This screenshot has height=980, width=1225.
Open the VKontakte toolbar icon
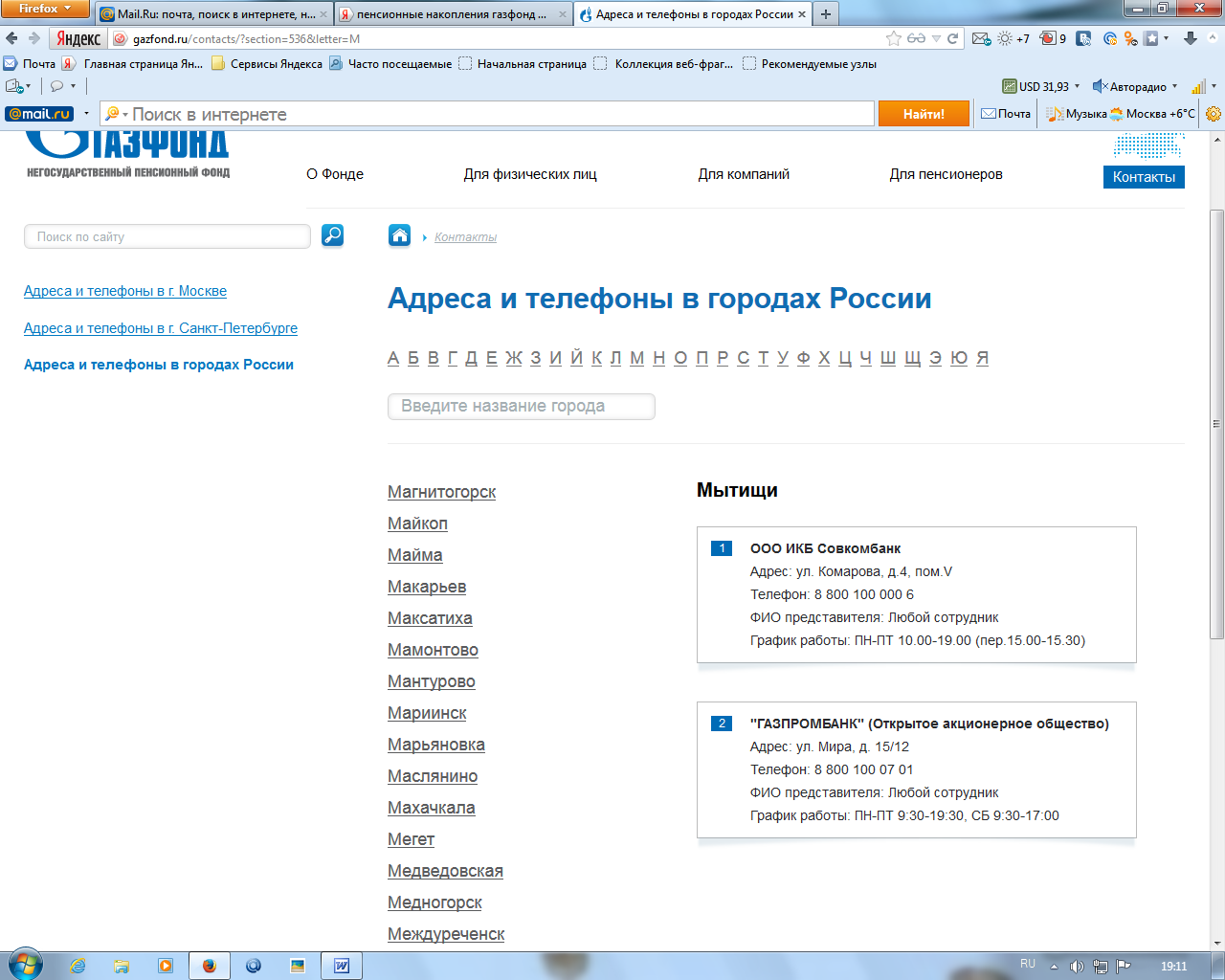click(x=1083, y=38)
